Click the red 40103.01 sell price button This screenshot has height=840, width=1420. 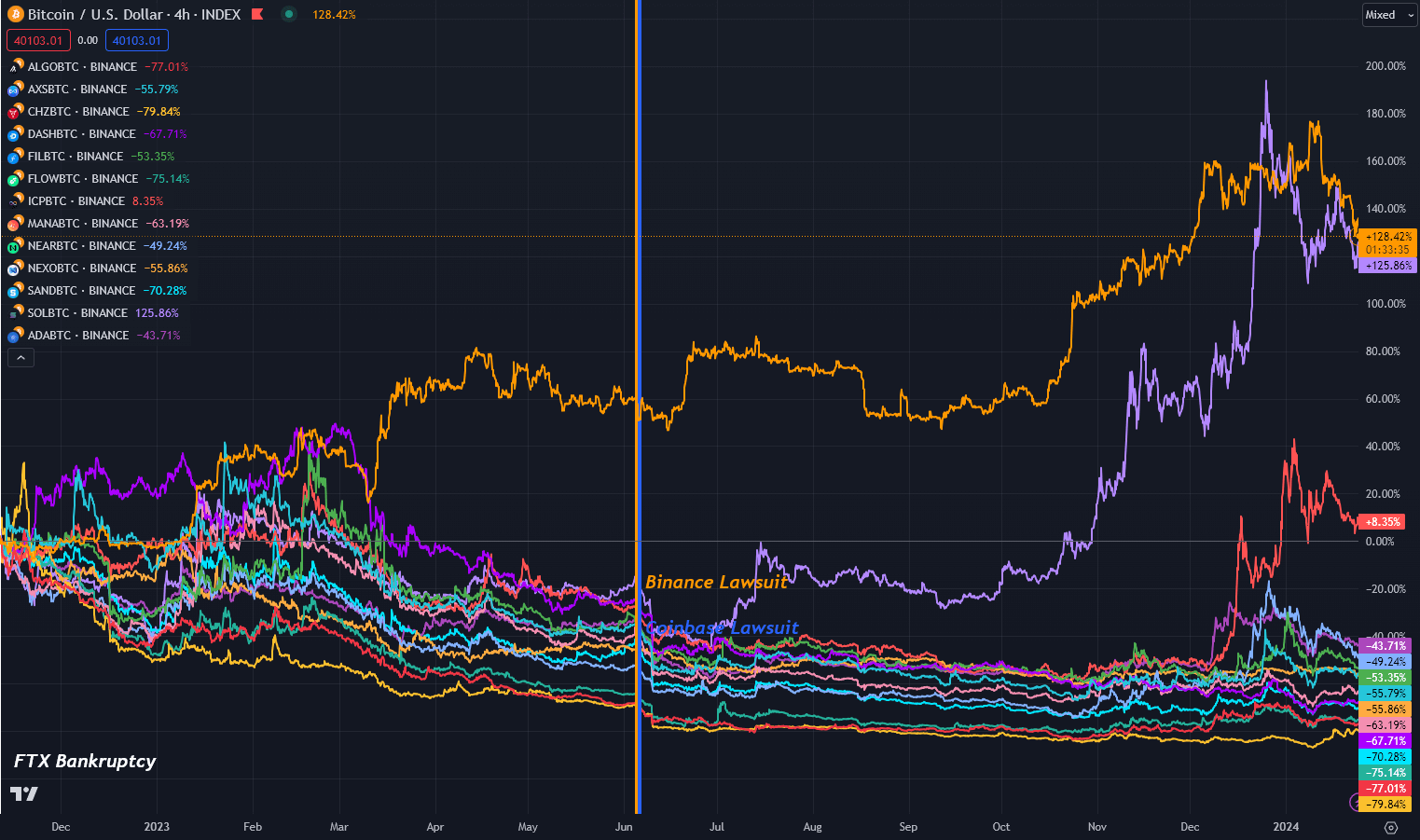pyautogui.click(x=38, y=40)
